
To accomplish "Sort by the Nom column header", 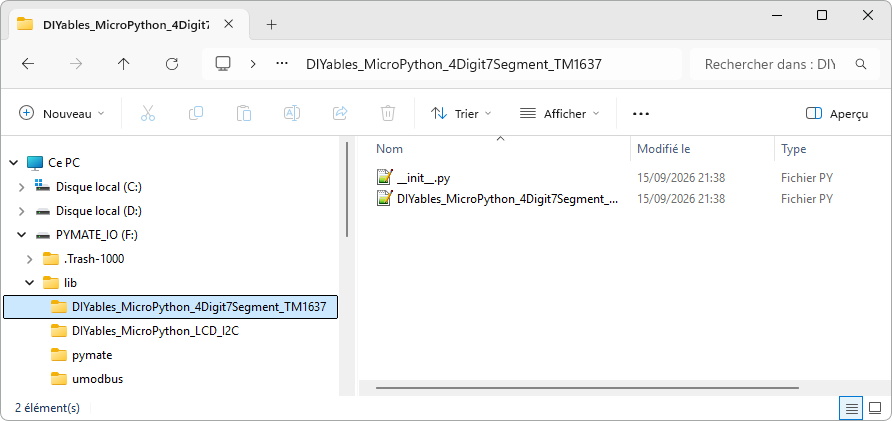I will [x=390, y=149].
